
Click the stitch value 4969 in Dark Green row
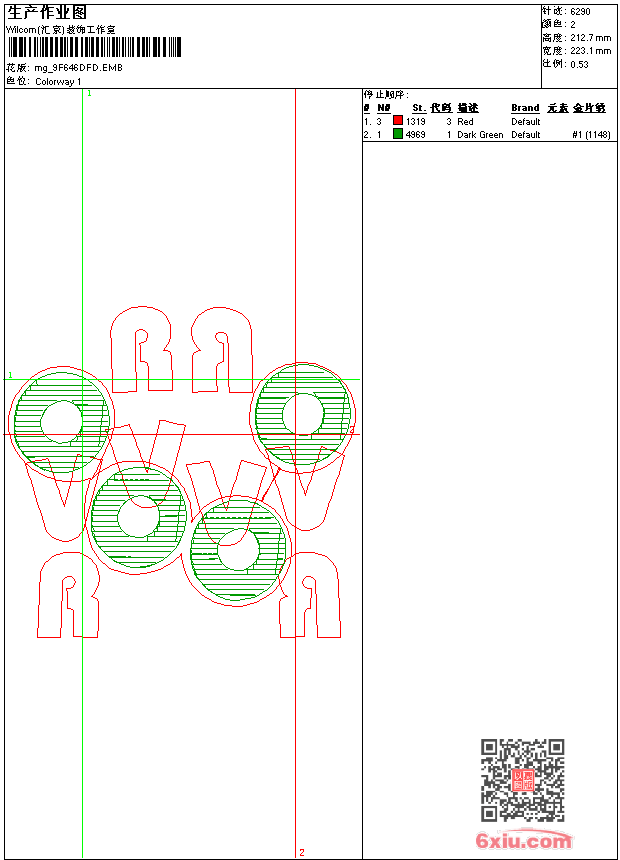click(415, 135)
